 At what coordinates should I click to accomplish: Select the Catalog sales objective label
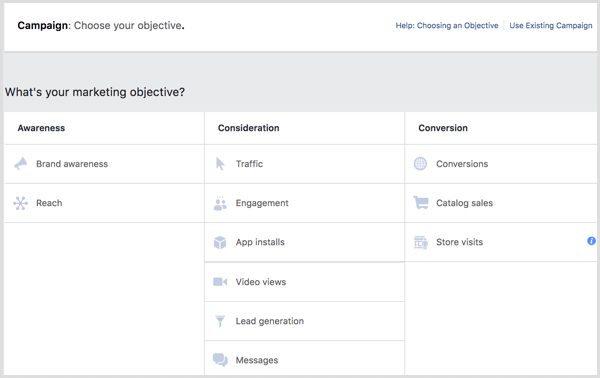tap(464, 203)
